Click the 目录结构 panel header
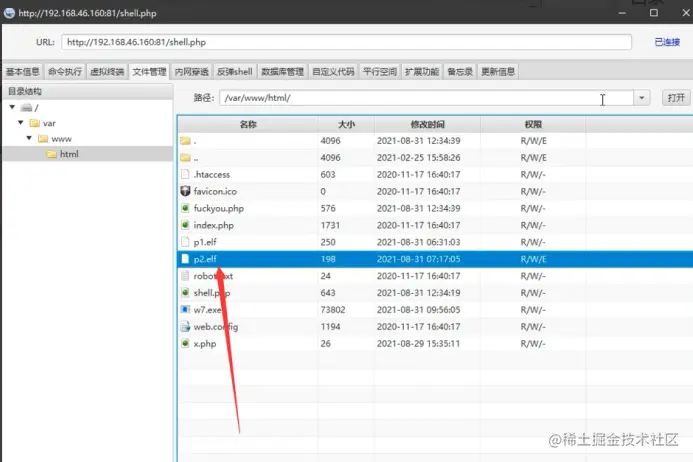693x462 pixels. click(x=88, y=92)
